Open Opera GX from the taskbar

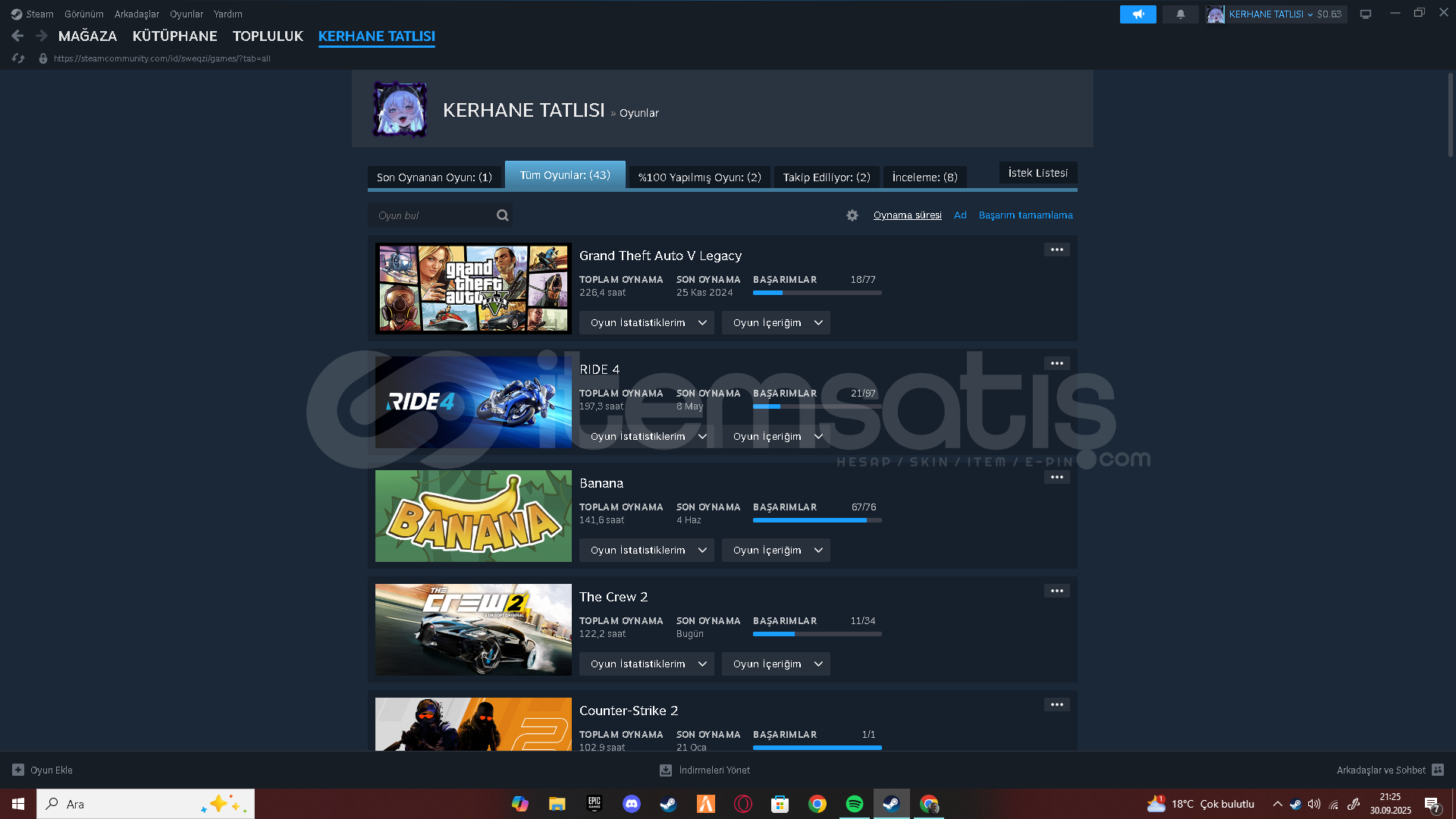pos(742,804)
